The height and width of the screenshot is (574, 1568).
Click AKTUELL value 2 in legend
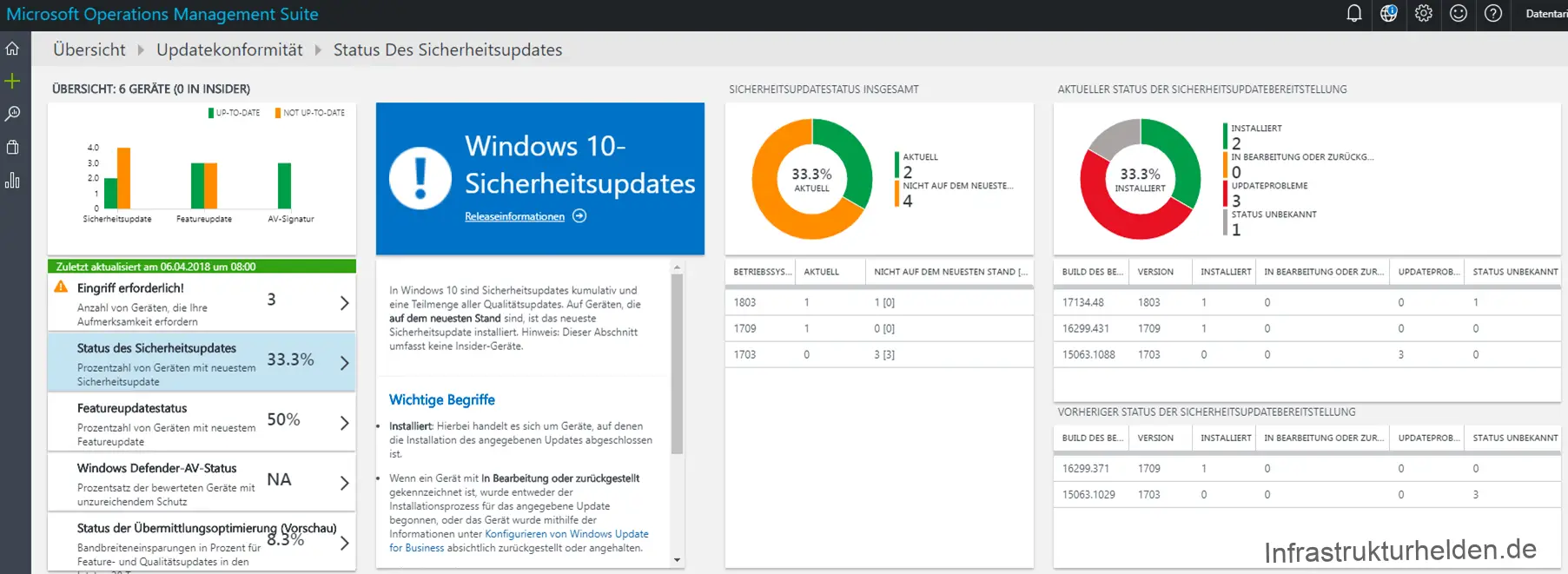[908, 172]
